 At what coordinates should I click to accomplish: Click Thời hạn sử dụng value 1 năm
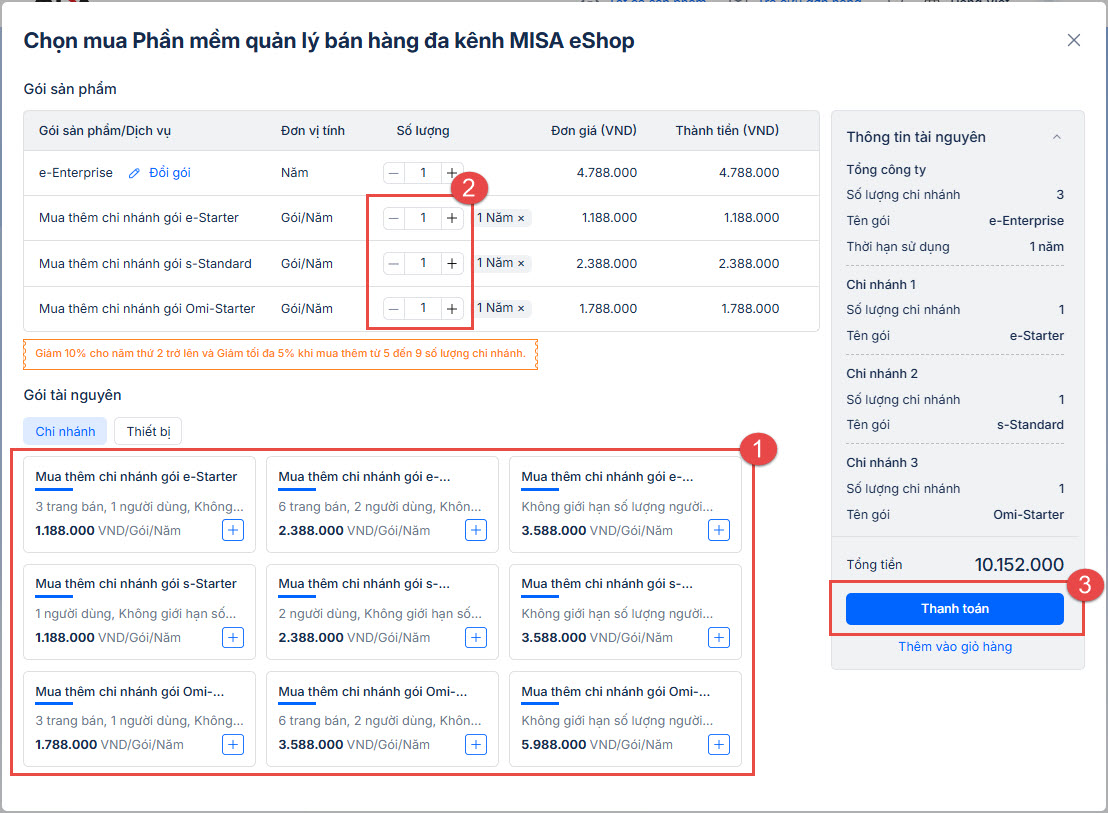[1047, 247]
